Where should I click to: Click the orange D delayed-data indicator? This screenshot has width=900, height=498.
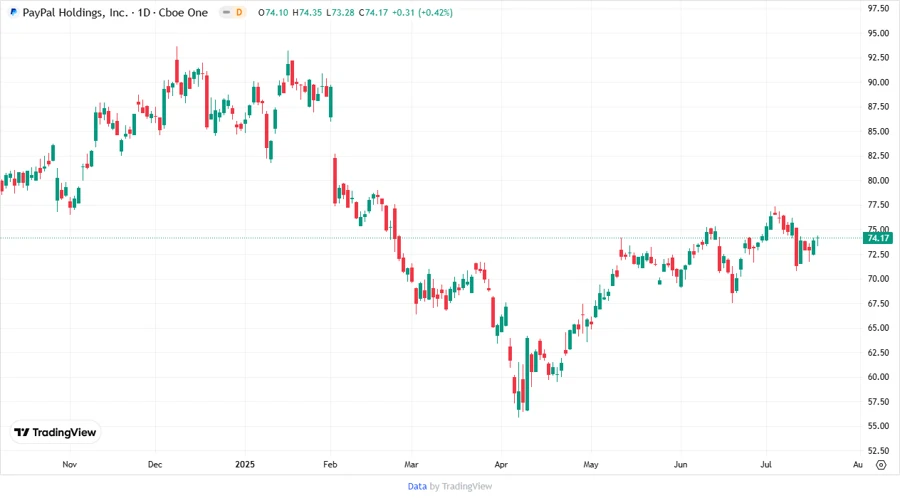239,12
